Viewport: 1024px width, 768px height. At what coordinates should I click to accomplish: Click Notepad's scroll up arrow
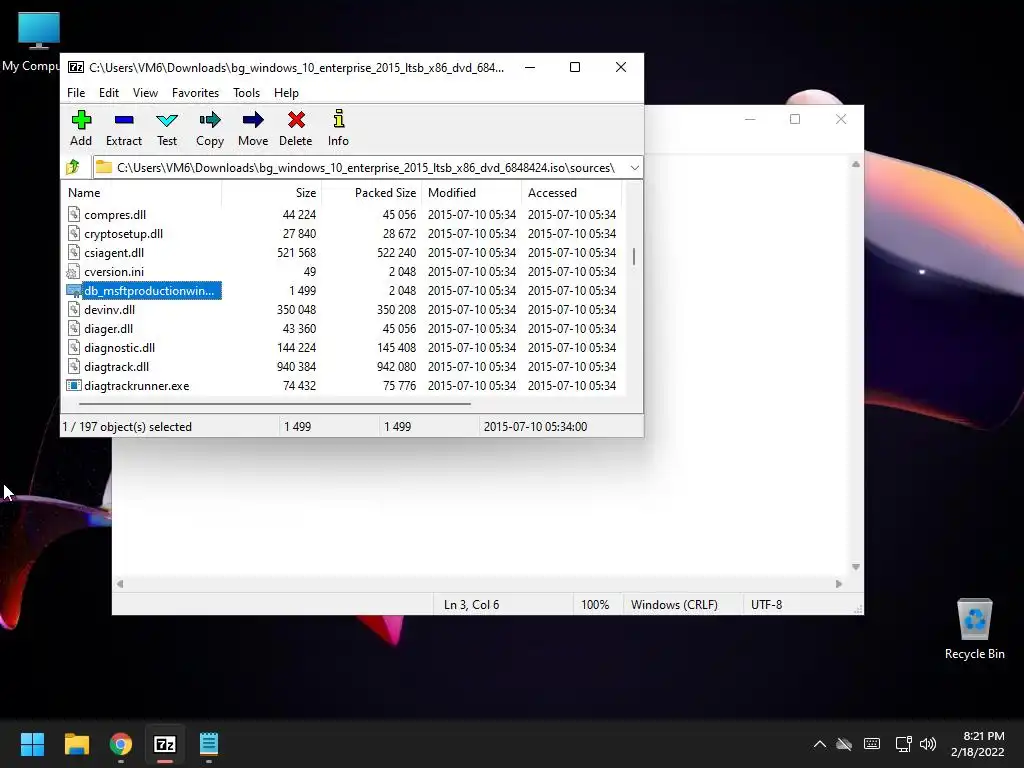tap(856, 165)
